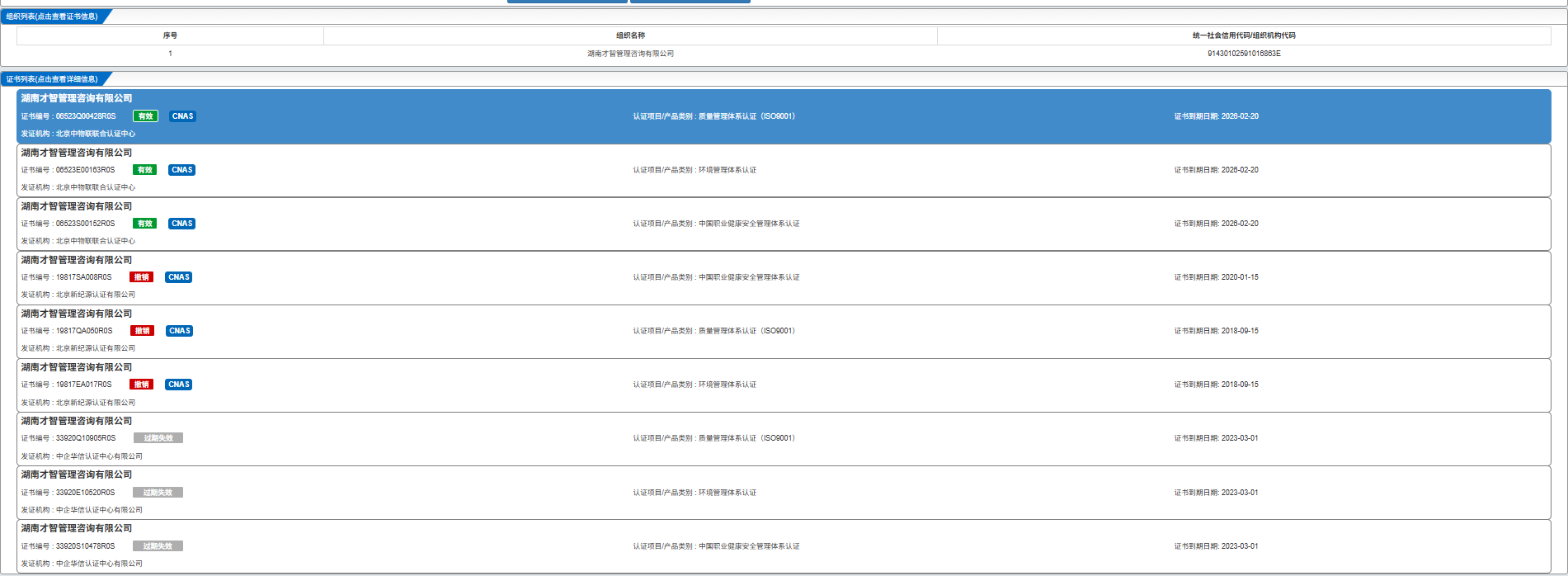
Task: Click the 组织名称 column header
Action: coord(631,35)
